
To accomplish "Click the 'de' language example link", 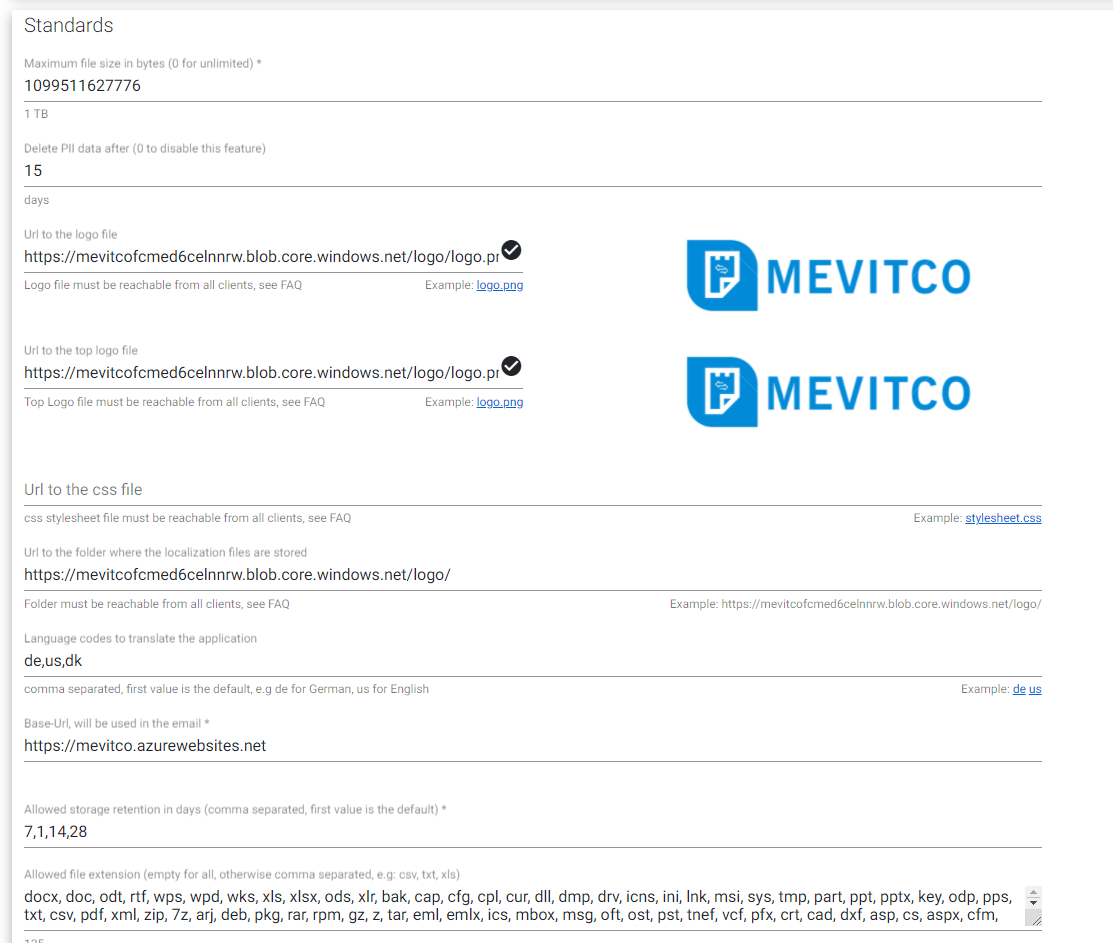I will (x=1019, y=689).
